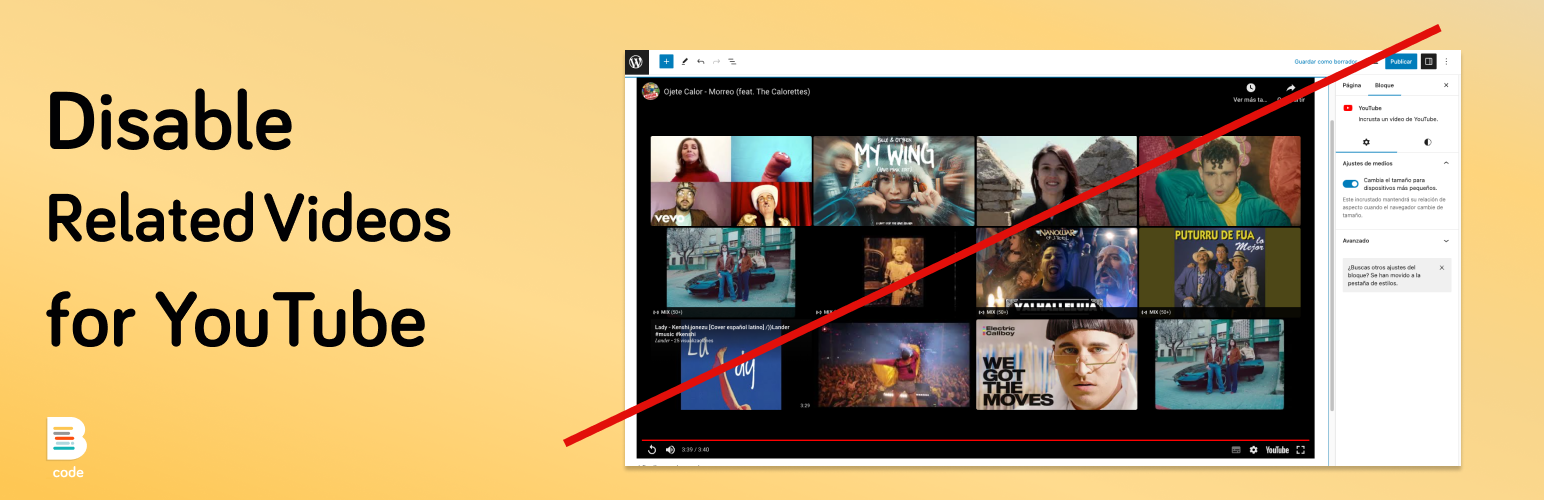Open the editor options three-dot menu
Screen dimensions: 1544x500
click(x=1446, y=62)
